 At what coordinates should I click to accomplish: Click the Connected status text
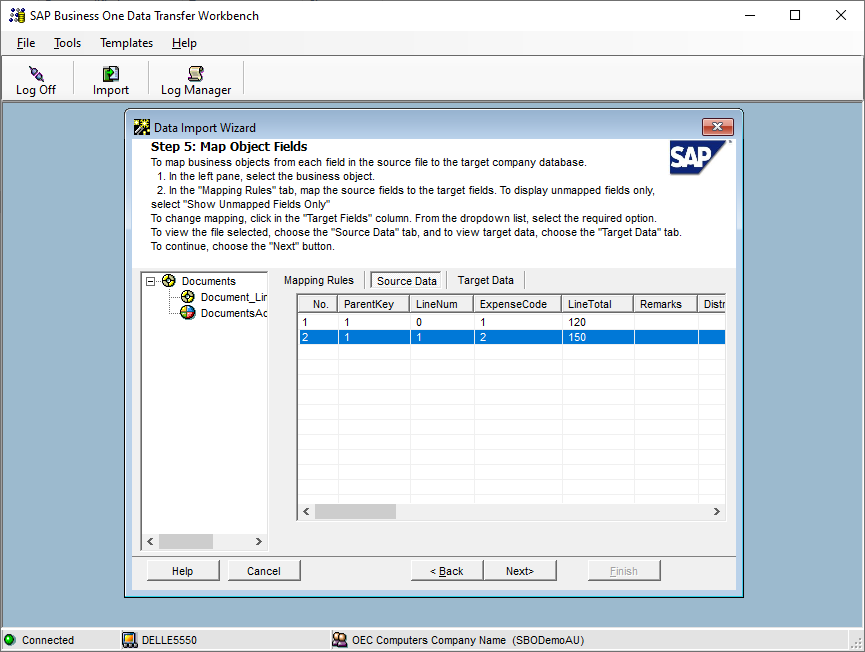(48, 640)
